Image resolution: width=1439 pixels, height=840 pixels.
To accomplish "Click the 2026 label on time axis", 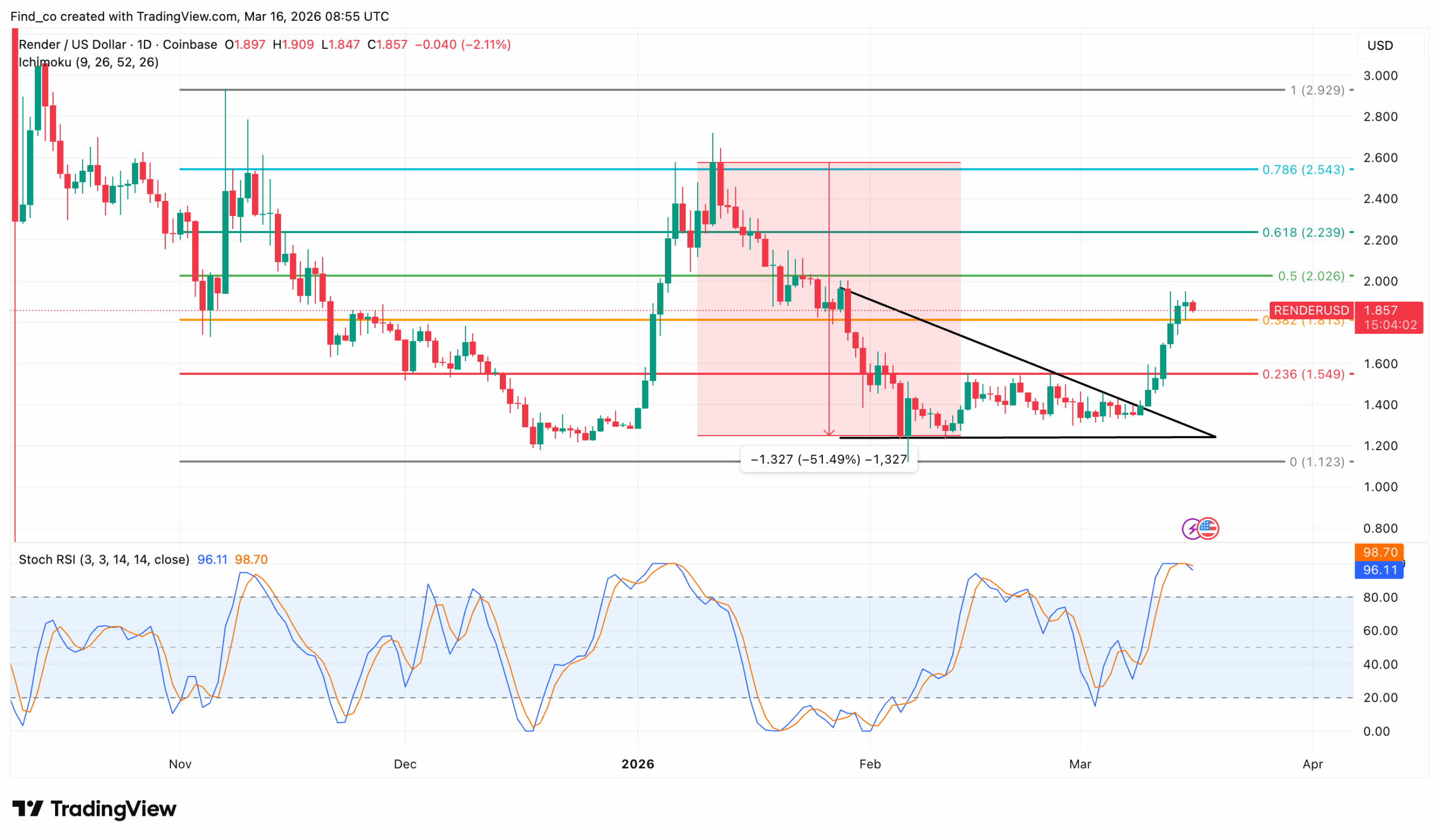I will [x=638, y=764].
